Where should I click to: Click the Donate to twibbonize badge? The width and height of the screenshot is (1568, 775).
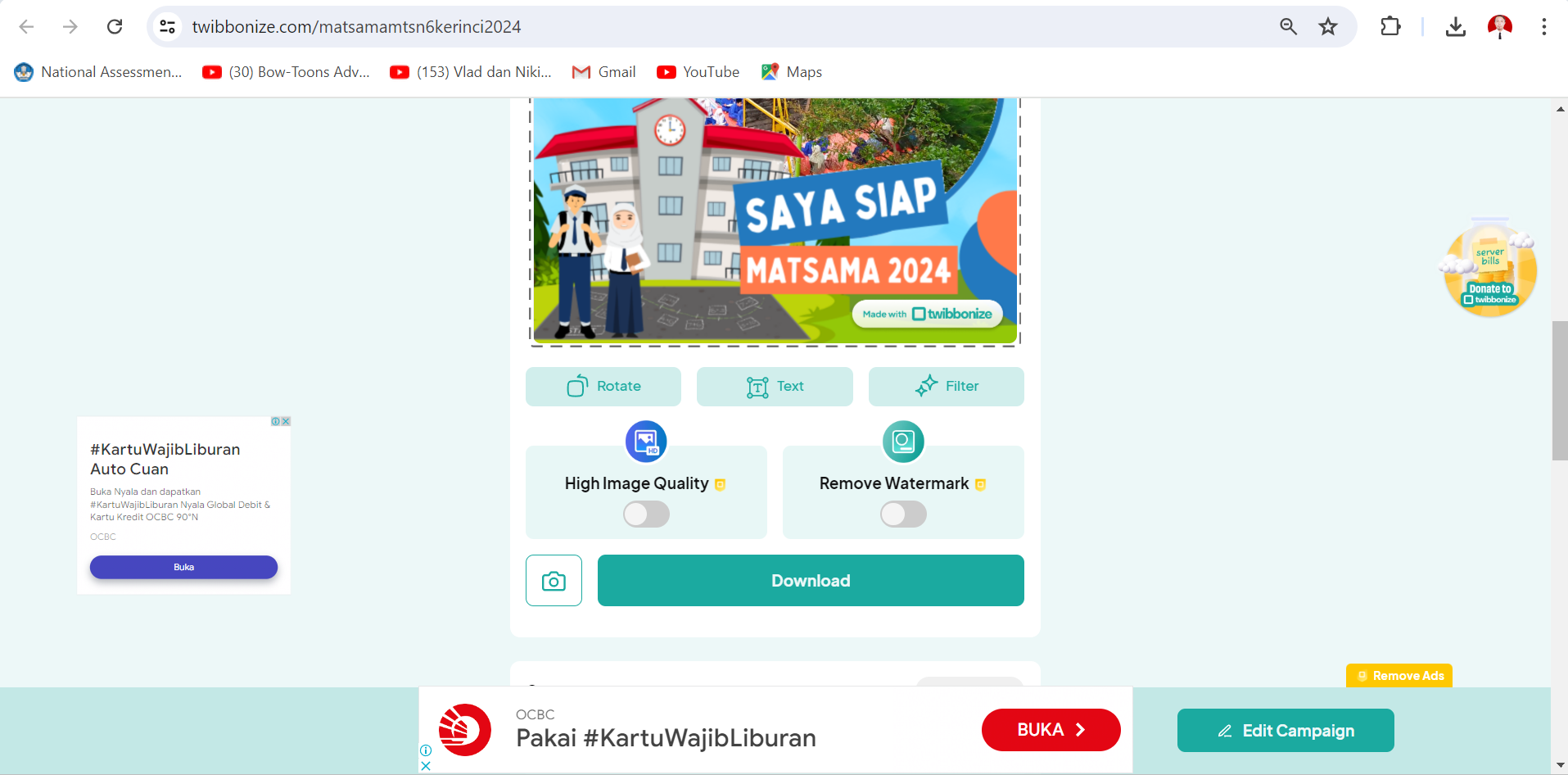point(1490,270)
